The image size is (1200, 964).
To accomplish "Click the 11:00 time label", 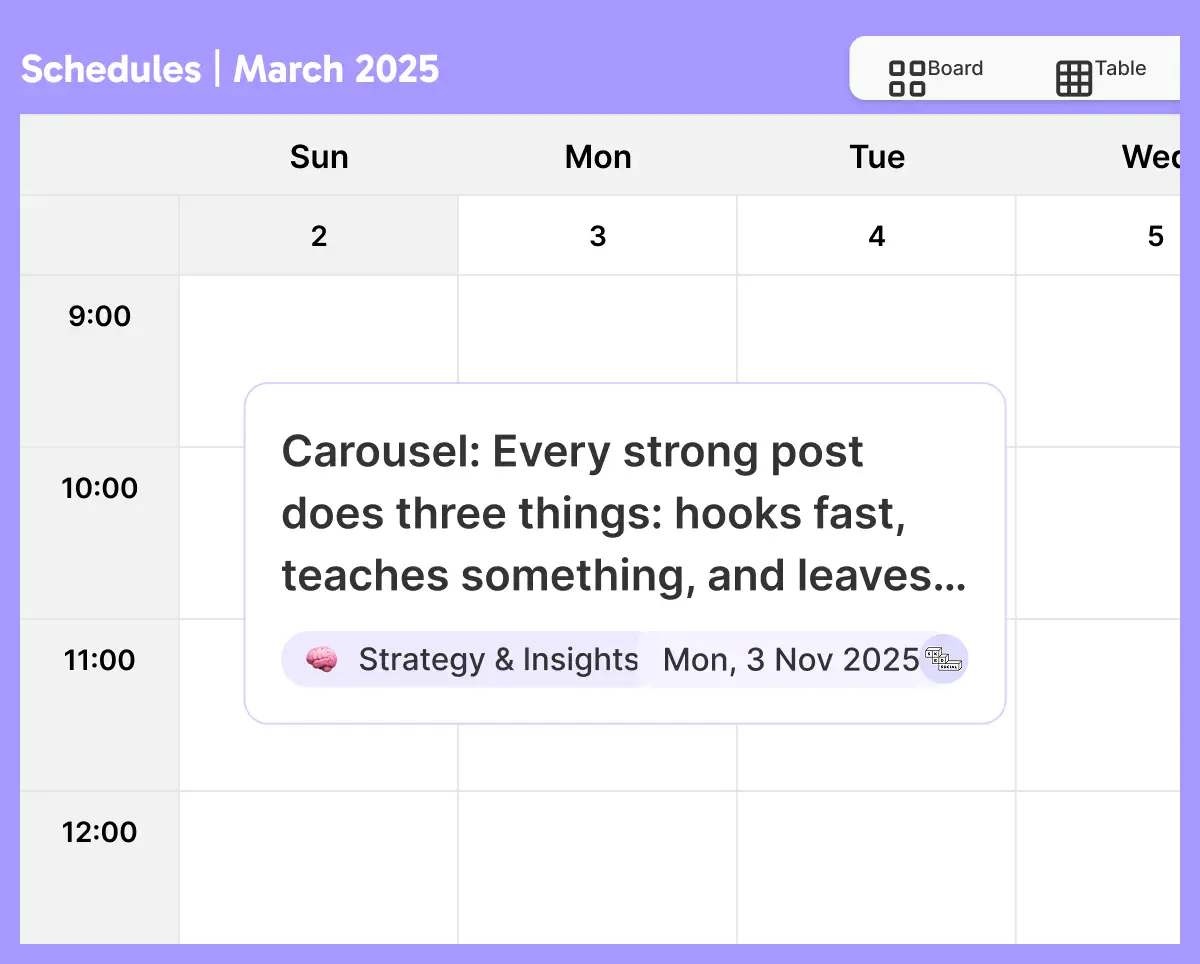I will pyautogui.click(x=99, y=659).
